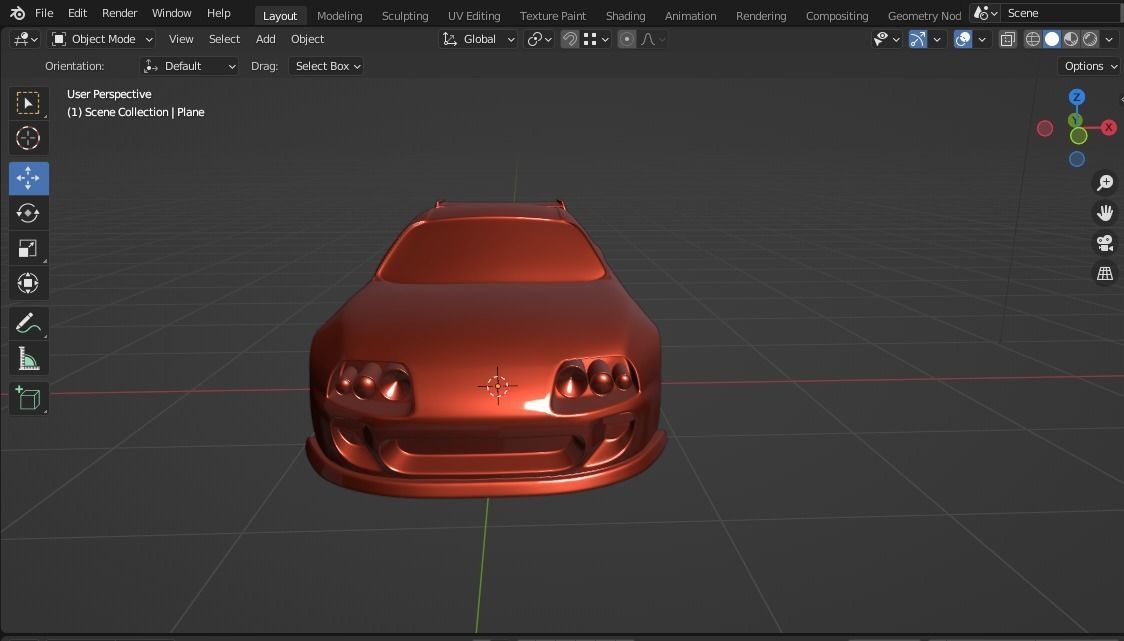Select the Scale tool

(29, 248)
